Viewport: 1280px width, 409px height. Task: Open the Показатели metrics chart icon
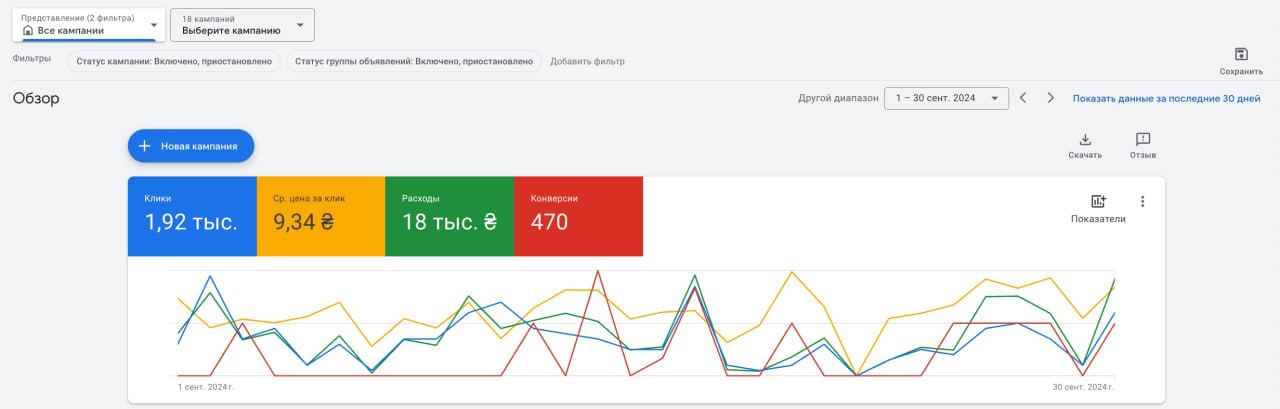pos(1098,201)
